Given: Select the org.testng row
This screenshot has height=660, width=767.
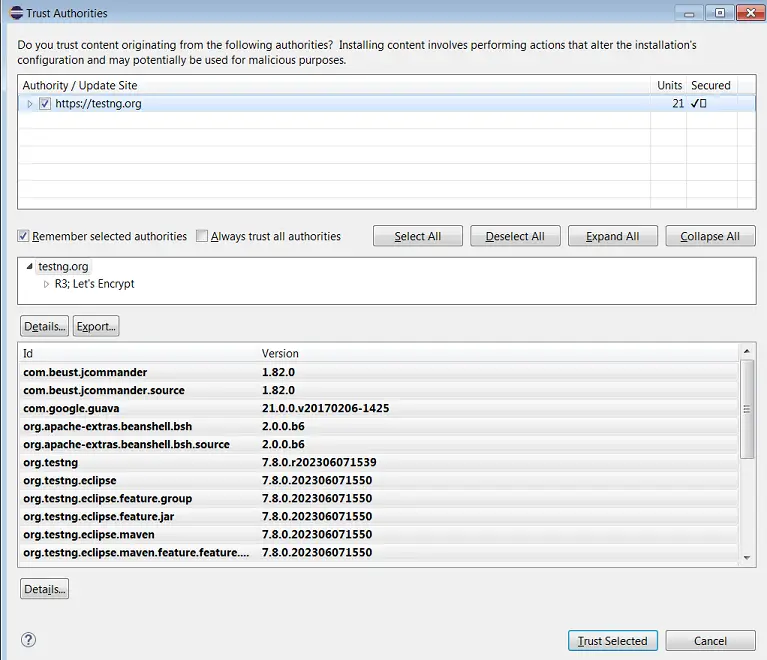Looking at the screenshot, I should (379, 462).
